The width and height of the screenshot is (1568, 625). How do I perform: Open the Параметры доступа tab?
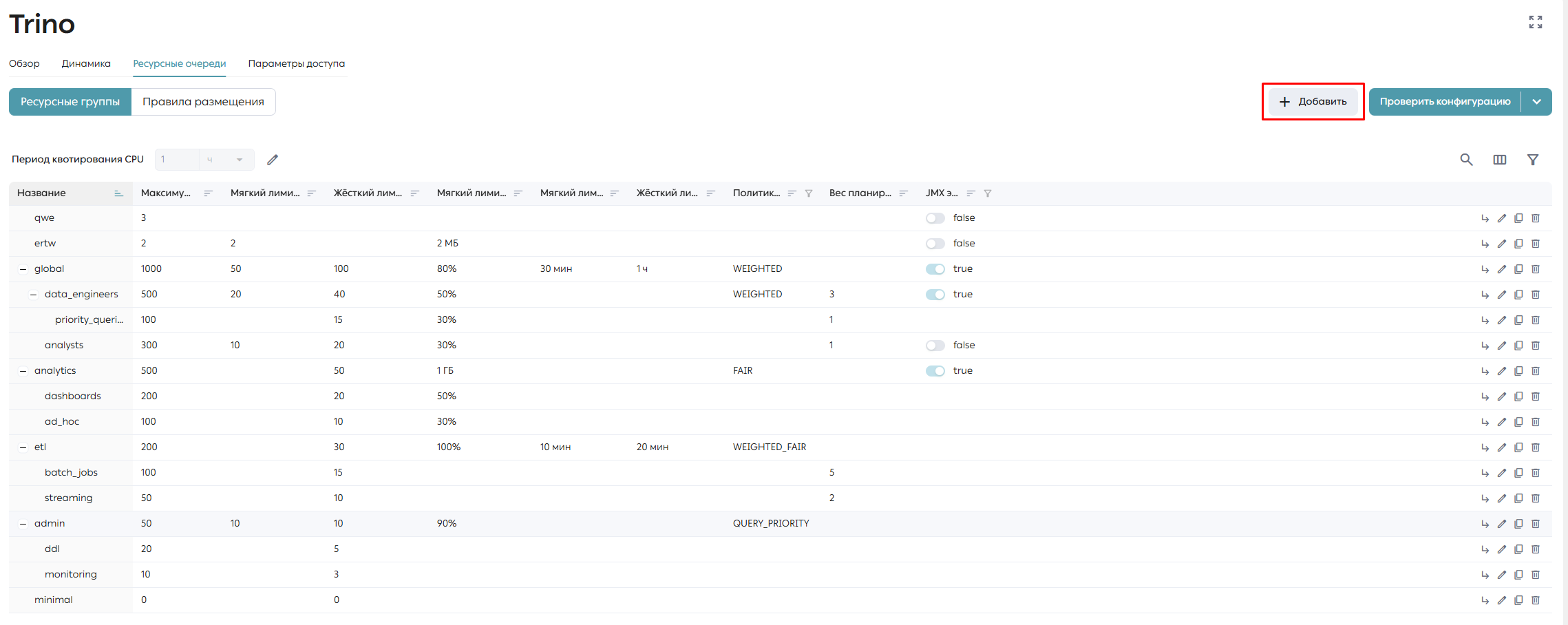point(297,63)
